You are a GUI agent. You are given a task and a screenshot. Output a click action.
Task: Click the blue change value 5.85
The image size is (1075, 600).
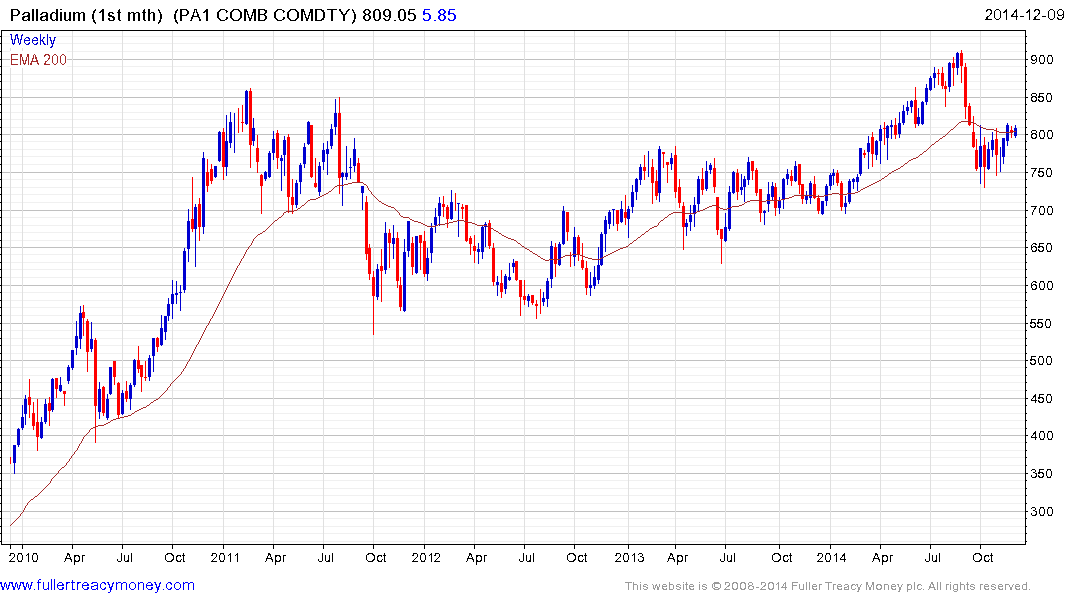click(x=439, y=15)
